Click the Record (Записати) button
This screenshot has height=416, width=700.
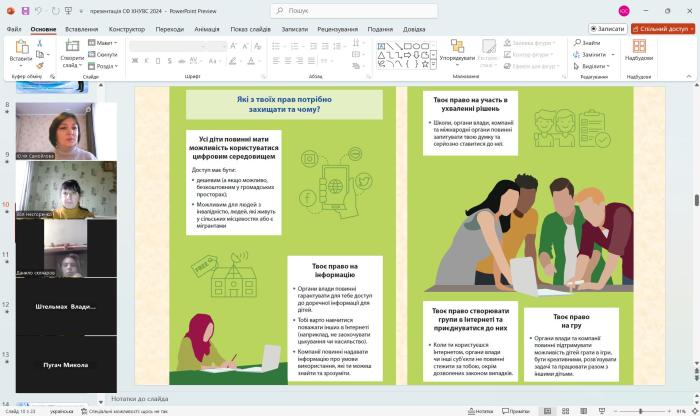pyautogui.click(x=607, y=29)
